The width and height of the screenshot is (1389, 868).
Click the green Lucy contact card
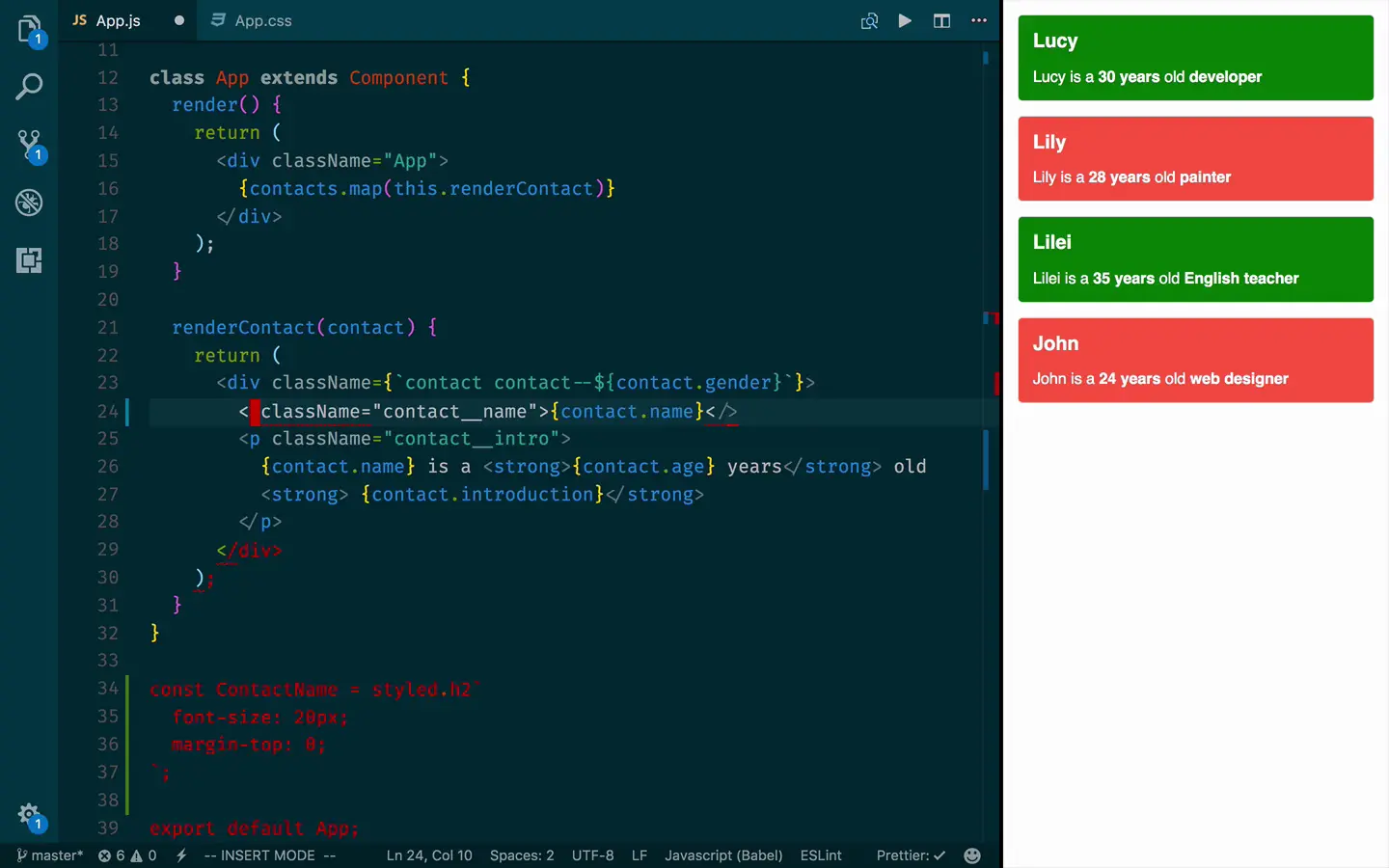1196,58
